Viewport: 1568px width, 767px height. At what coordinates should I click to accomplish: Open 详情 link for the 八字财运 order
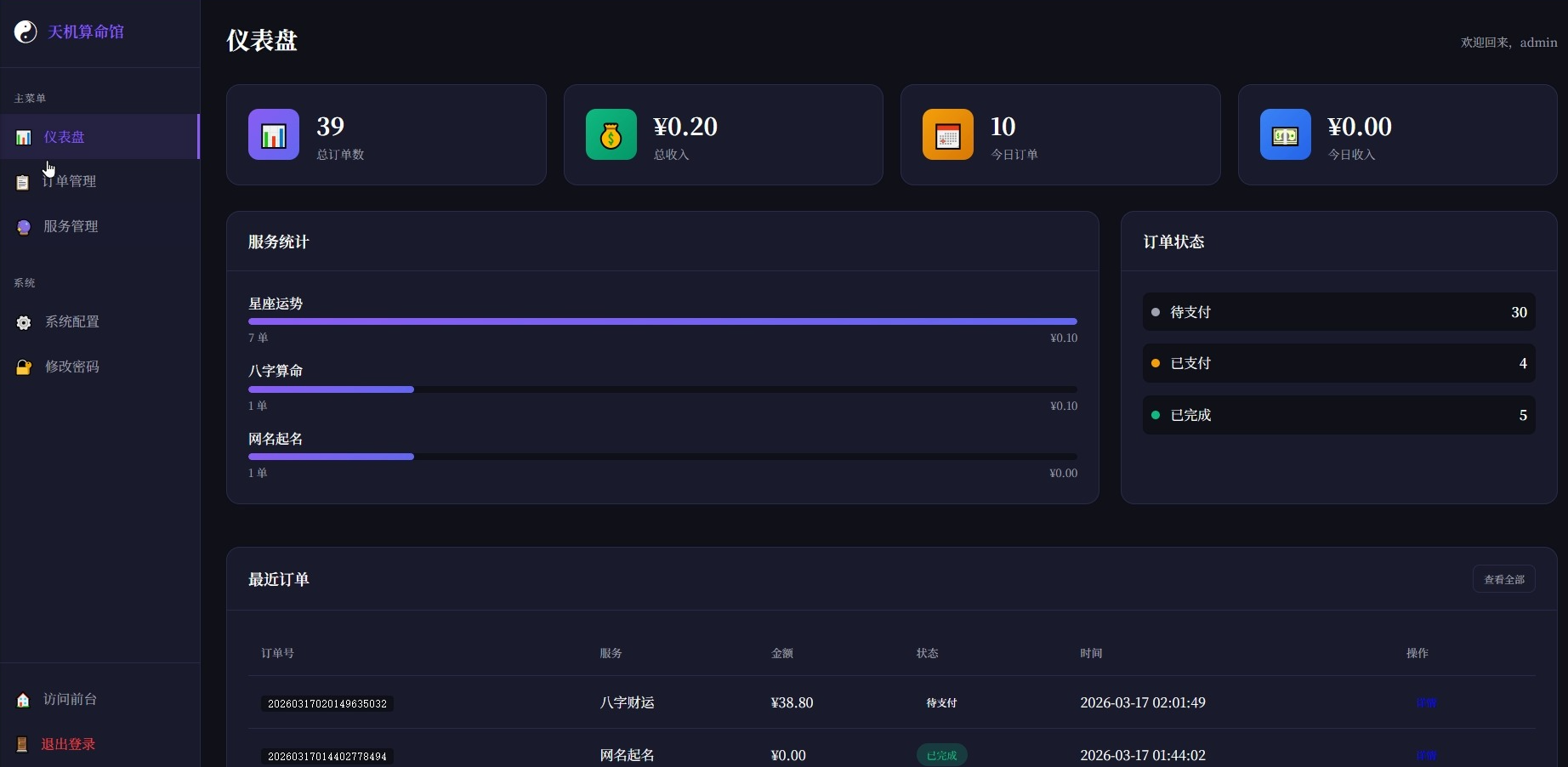[x=1426, y=703]
